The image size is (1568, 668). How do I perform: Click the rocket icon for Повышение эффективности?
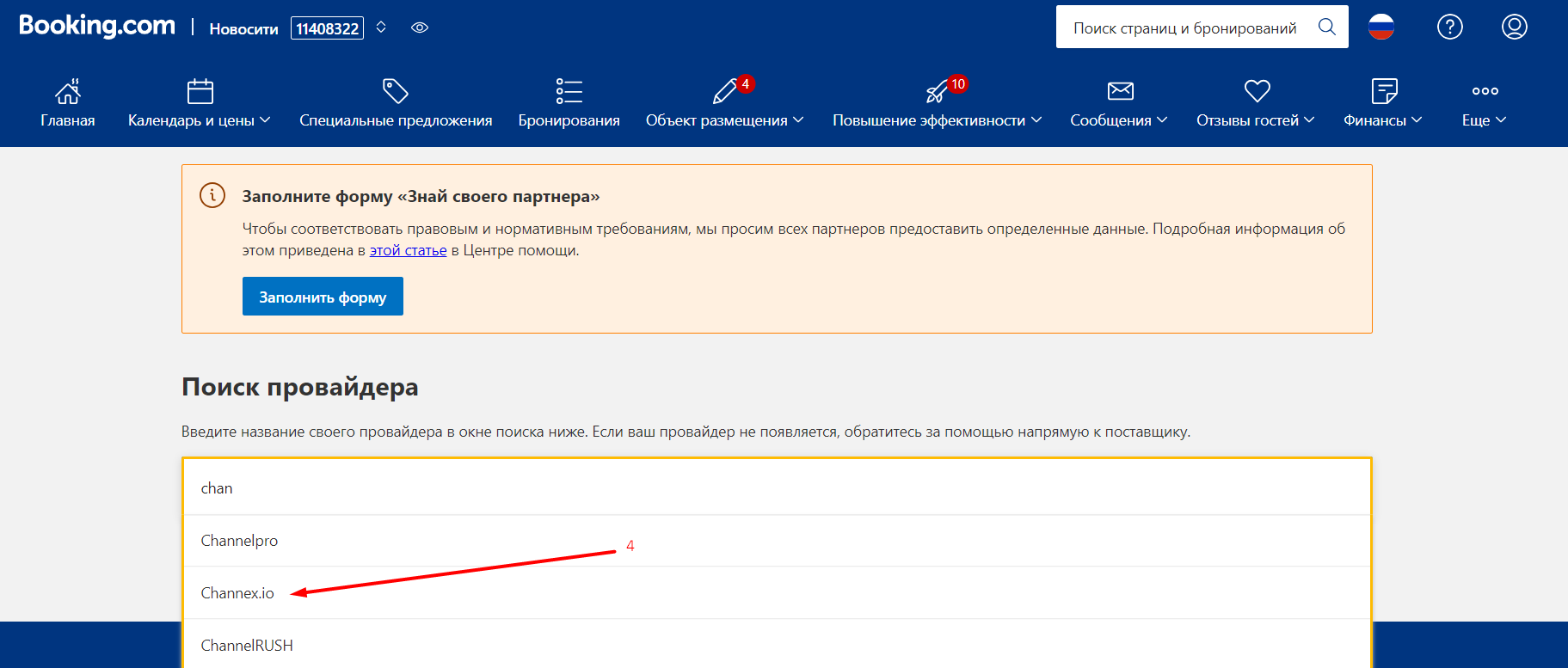coord(937,91)
